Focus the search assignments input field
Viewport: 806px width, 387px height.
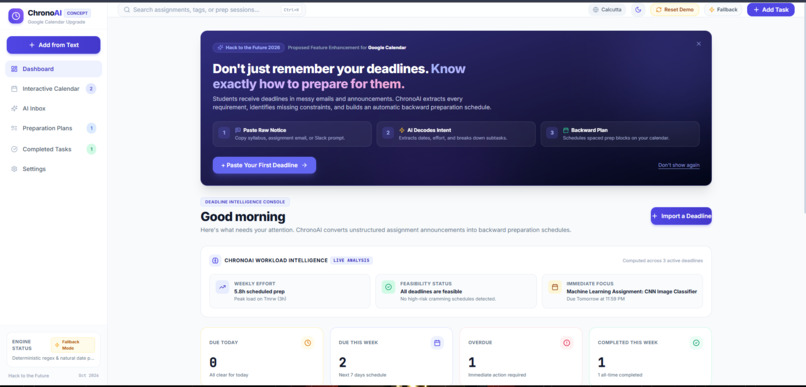point(212,10)
